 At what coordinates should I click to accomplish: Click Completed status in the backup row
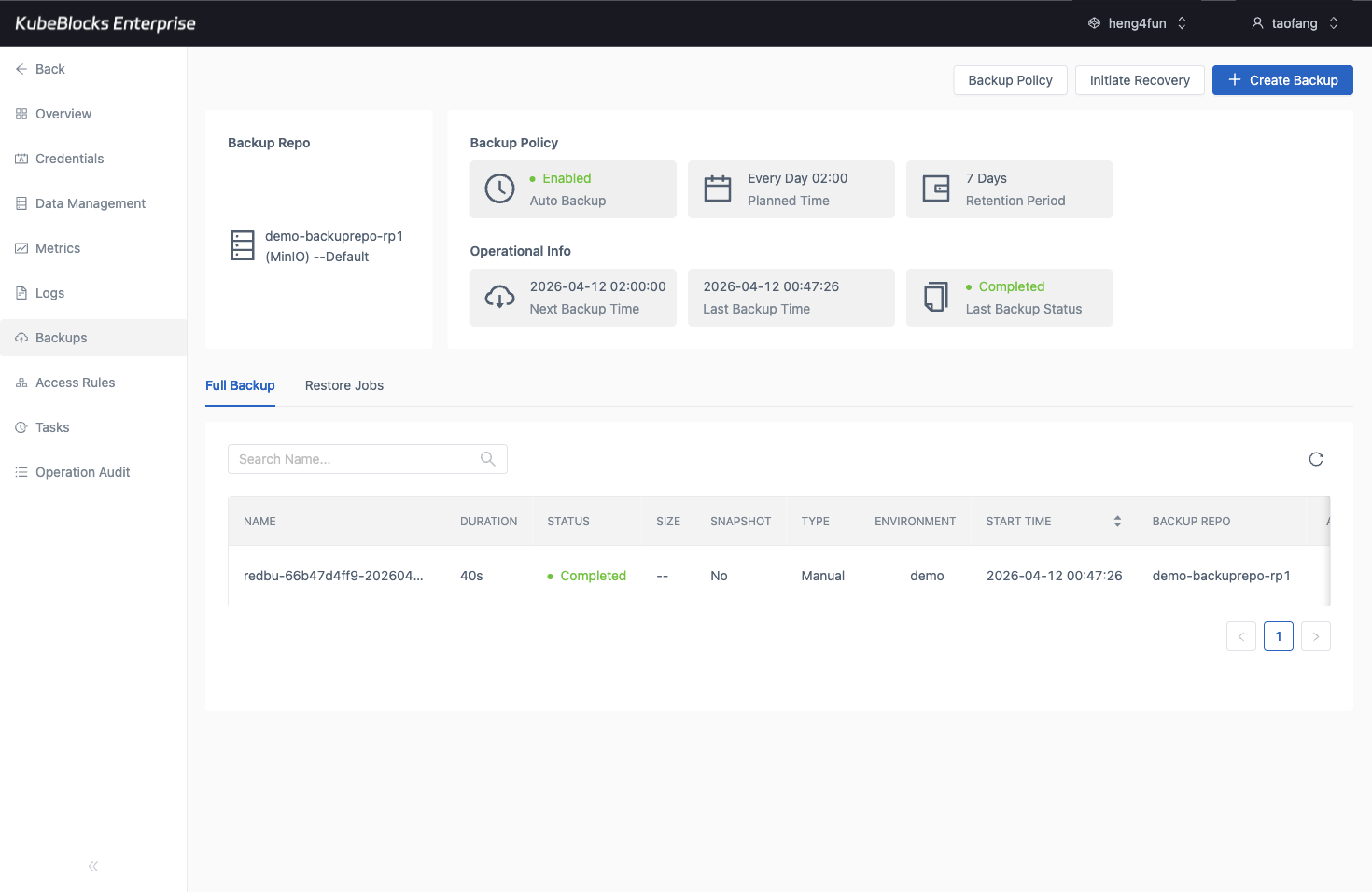587,576
